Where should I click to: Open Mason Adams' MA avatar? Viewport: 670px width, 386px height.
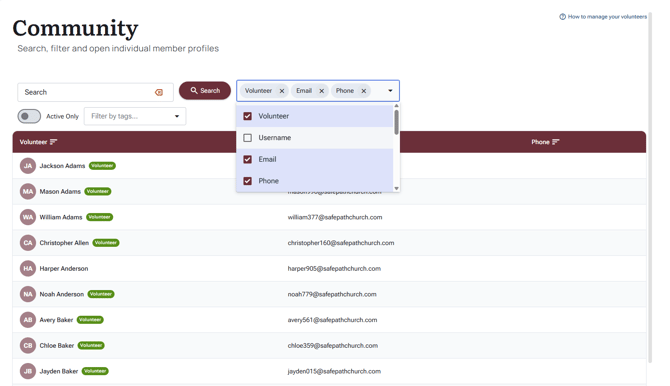point(28,192)
